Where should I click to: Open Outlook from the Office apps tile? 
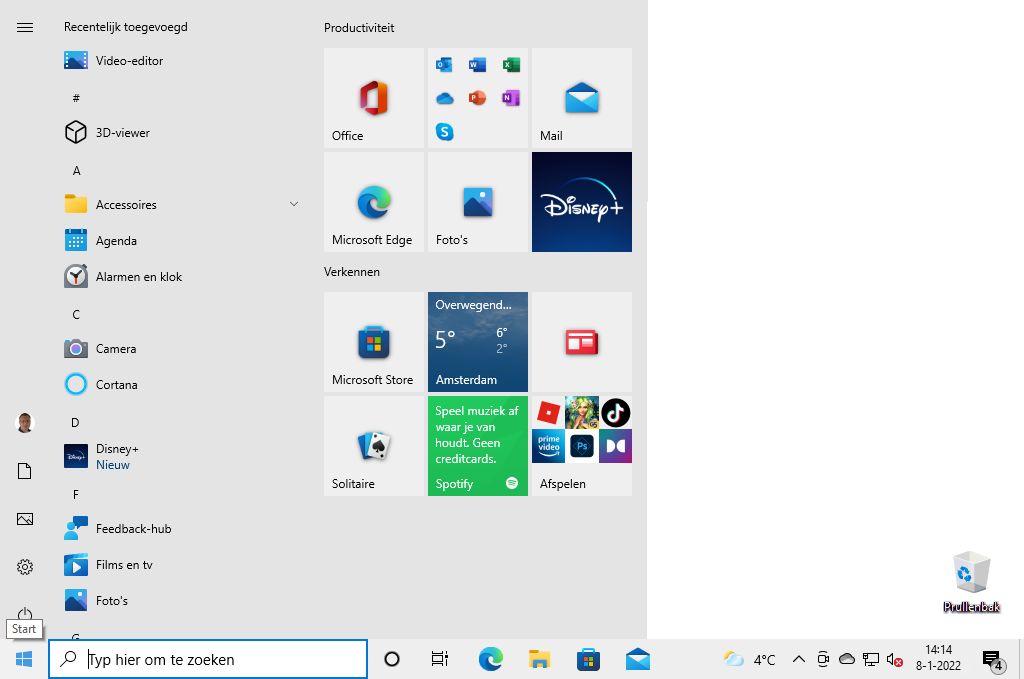444,65
